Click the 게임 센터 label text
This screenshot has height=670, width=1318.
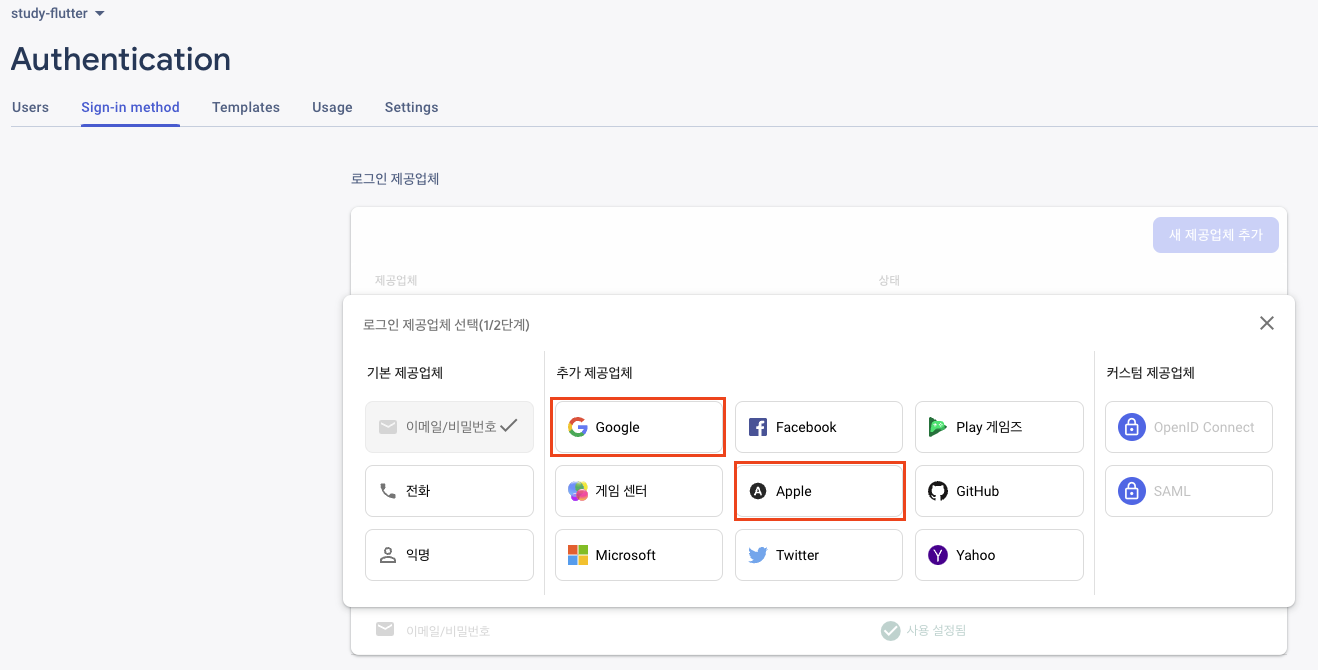(x=621, y=491)
